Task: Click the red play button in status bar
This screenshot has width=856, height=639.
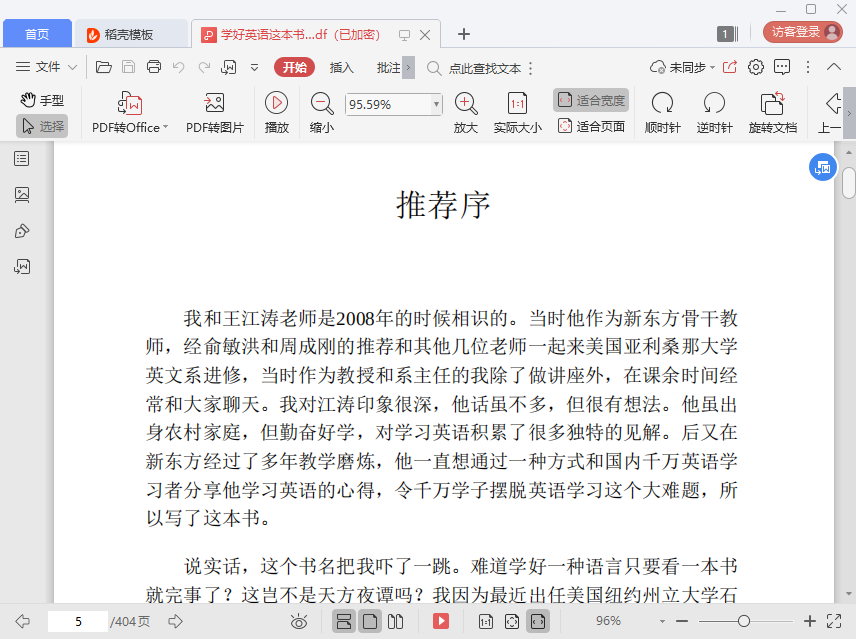Action: pos(441,621)
